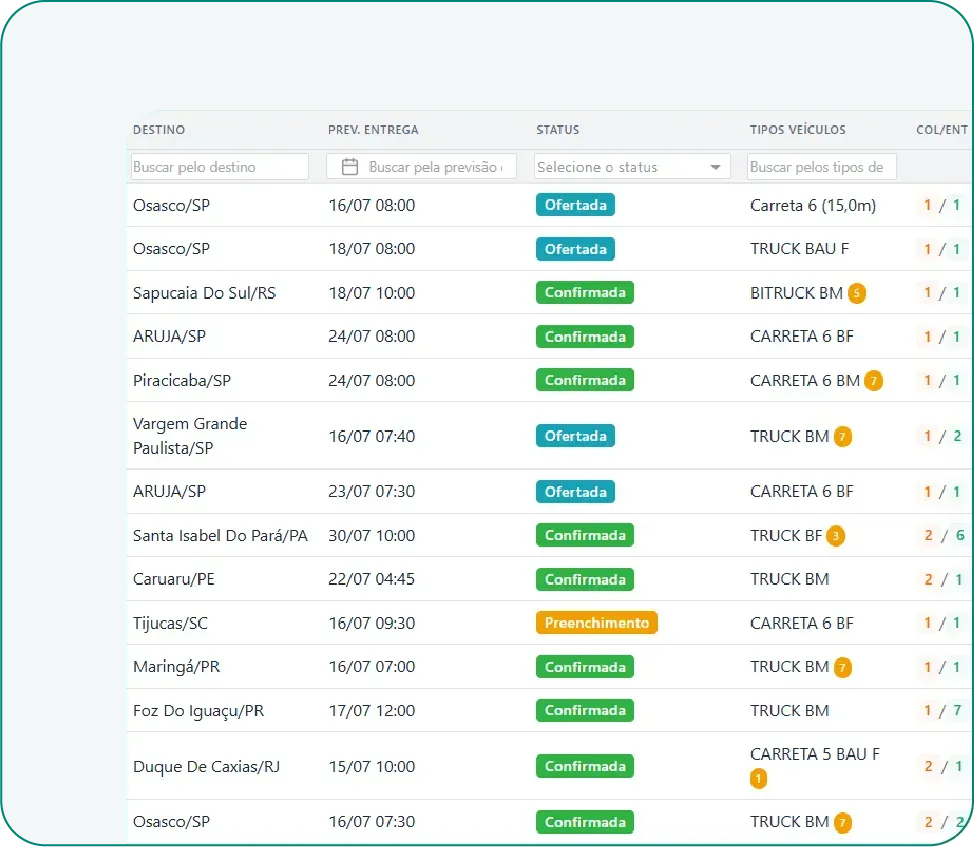
Task: Focus the 'Buscar pela previsão' date field
Action: pos(422,166)
